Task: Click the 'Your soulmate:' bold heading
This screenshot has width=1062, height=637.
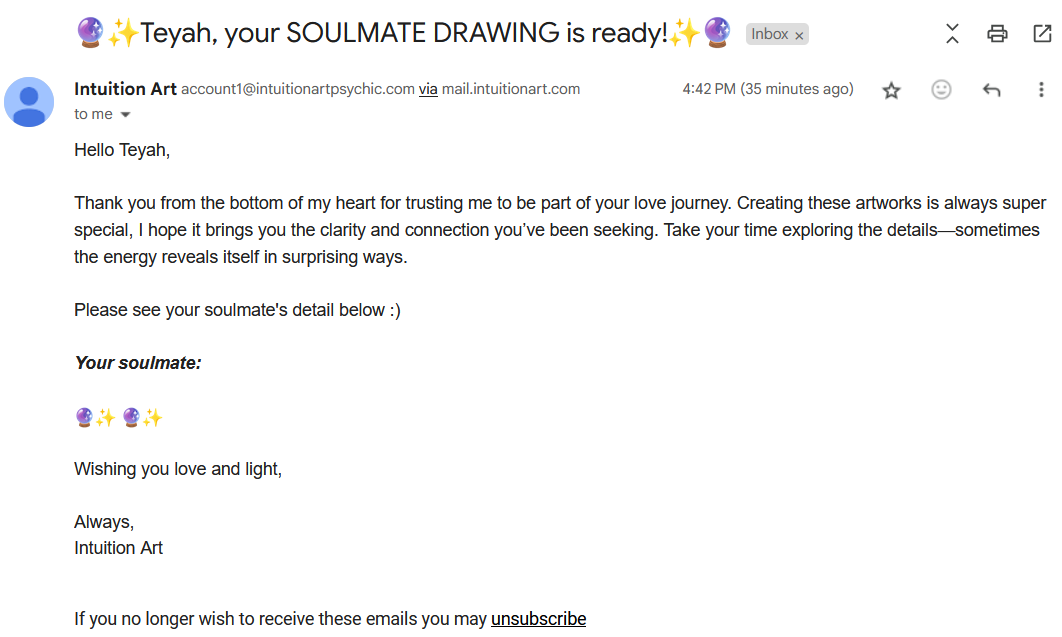Action: coord(138,363)
